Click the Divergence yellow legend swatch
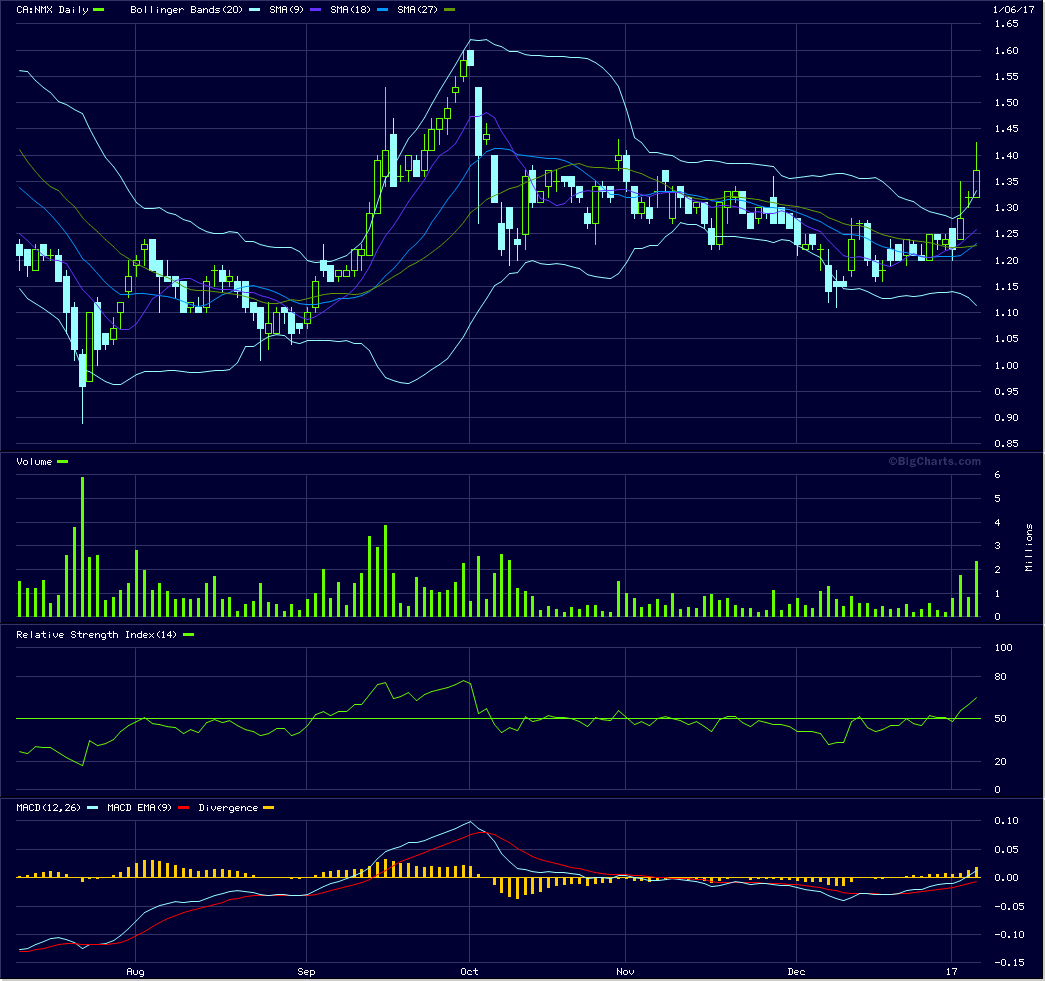The image size is (1045, 981). [269, 808]
